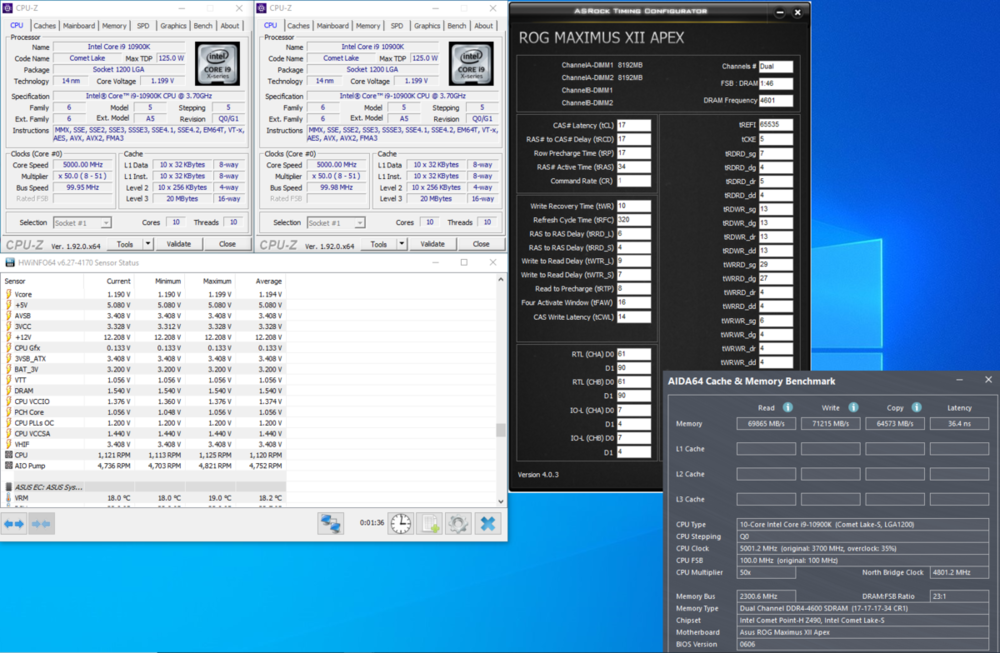The height and width of the screenshot is (653, 1000).
Task: Click AIDA64 Memory Latency value 36.4 ns
Action: pyautogui.click(x=959, y=423)
